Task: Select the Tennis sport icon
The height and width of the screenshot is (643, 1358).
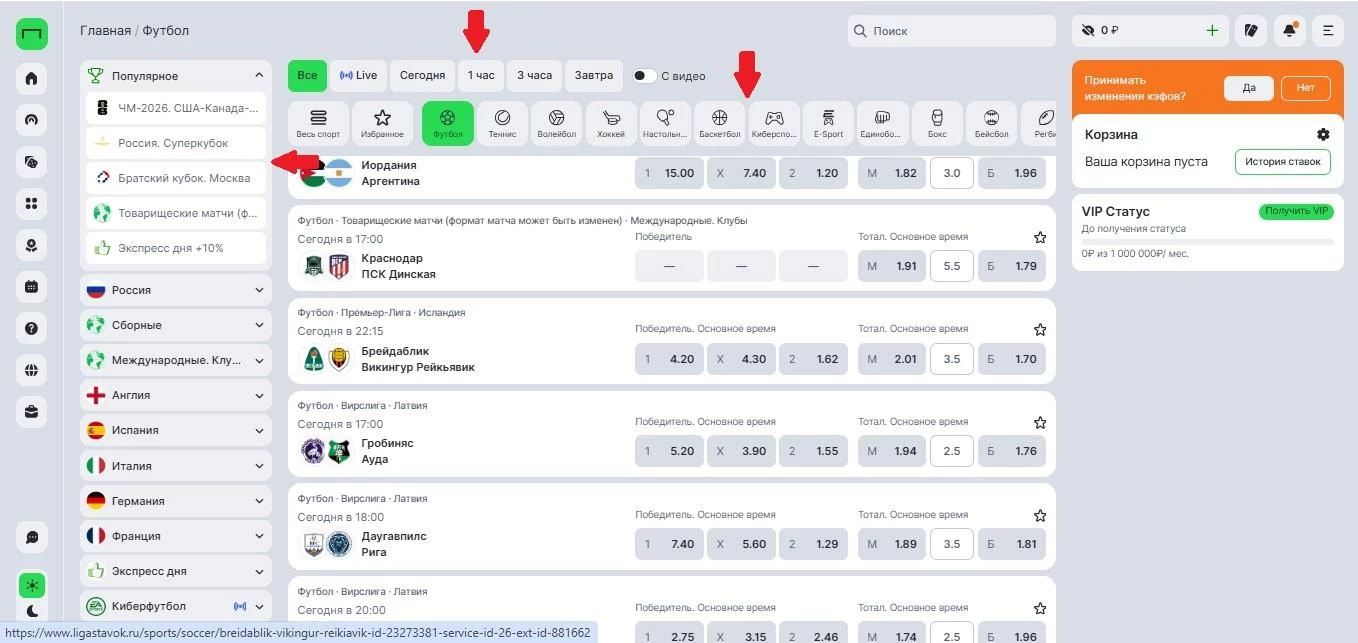Action: tap(502, 122)
